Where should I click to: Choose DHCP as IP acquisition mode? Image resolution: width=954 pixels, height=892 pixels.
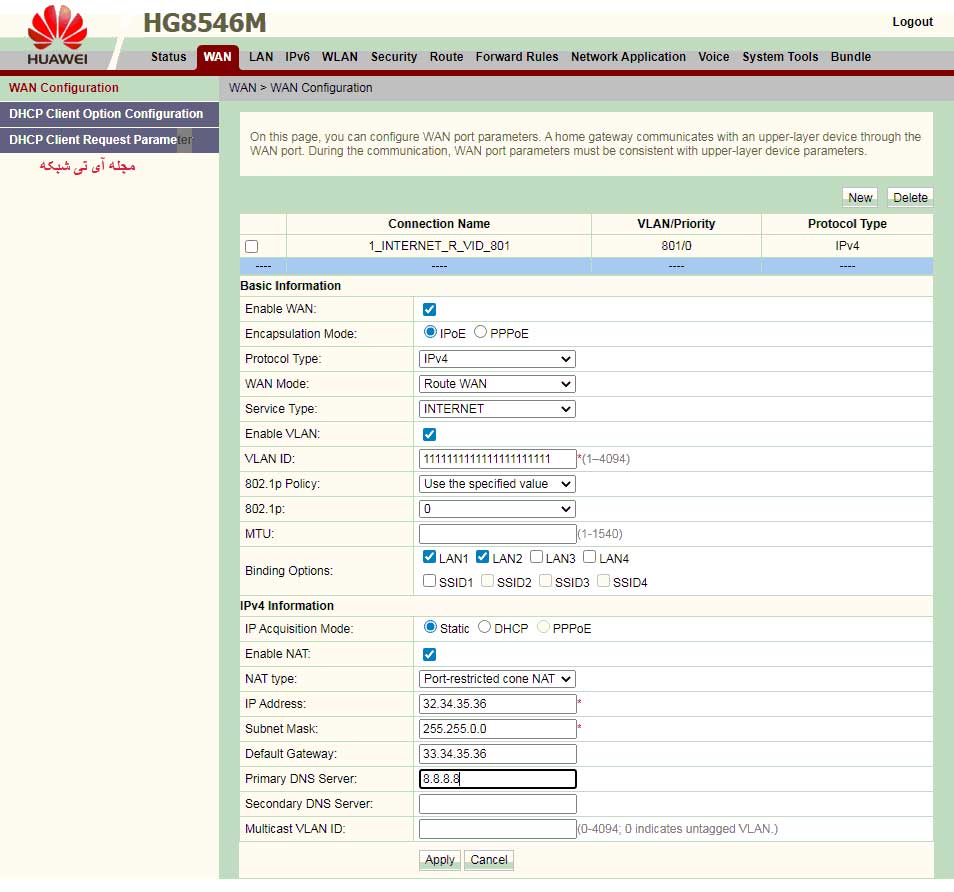485,628
